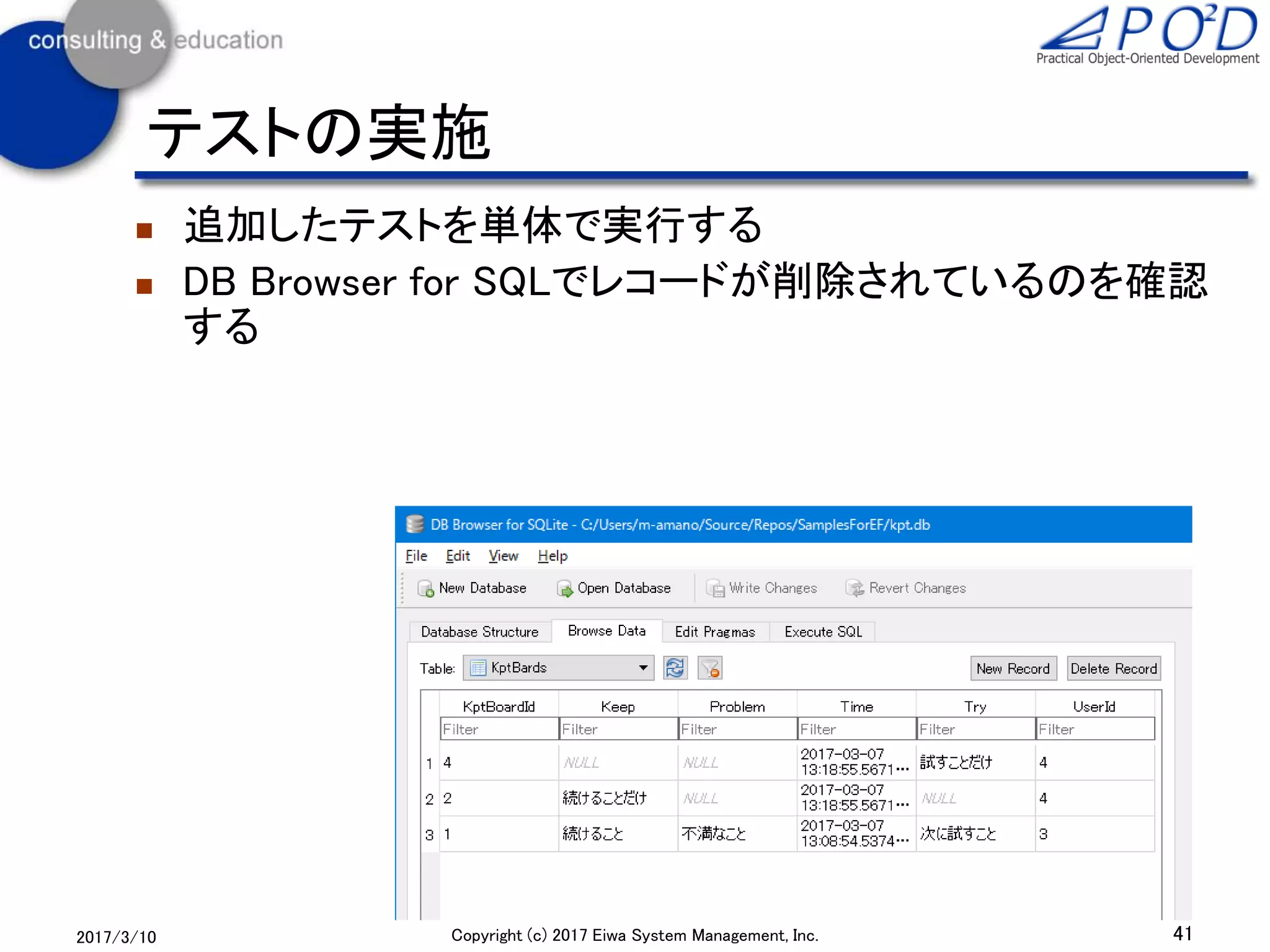1270x952 pixels.
Task: Sort by the Try column header
Action: [x=976, y=706]
